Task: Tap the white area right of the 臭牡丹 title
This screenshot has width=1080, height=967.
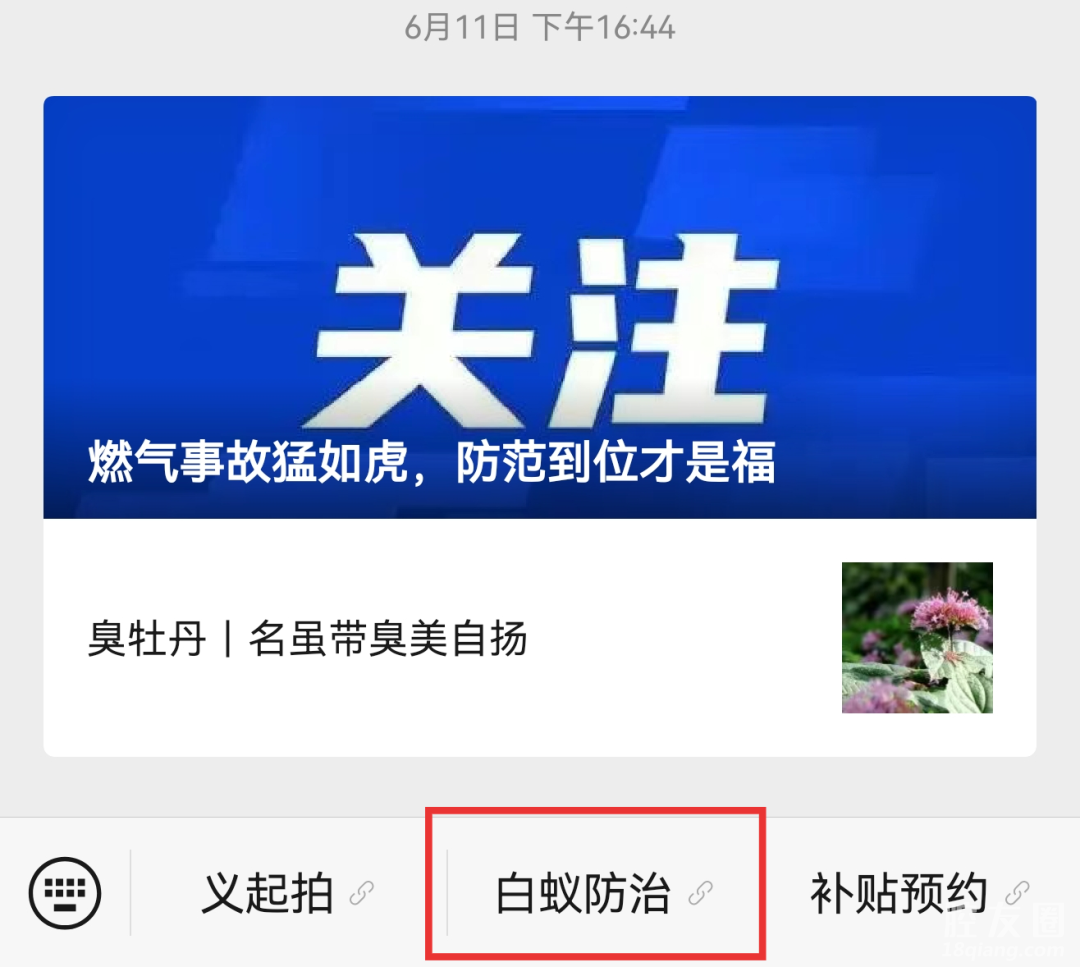Action: [682, 638]
